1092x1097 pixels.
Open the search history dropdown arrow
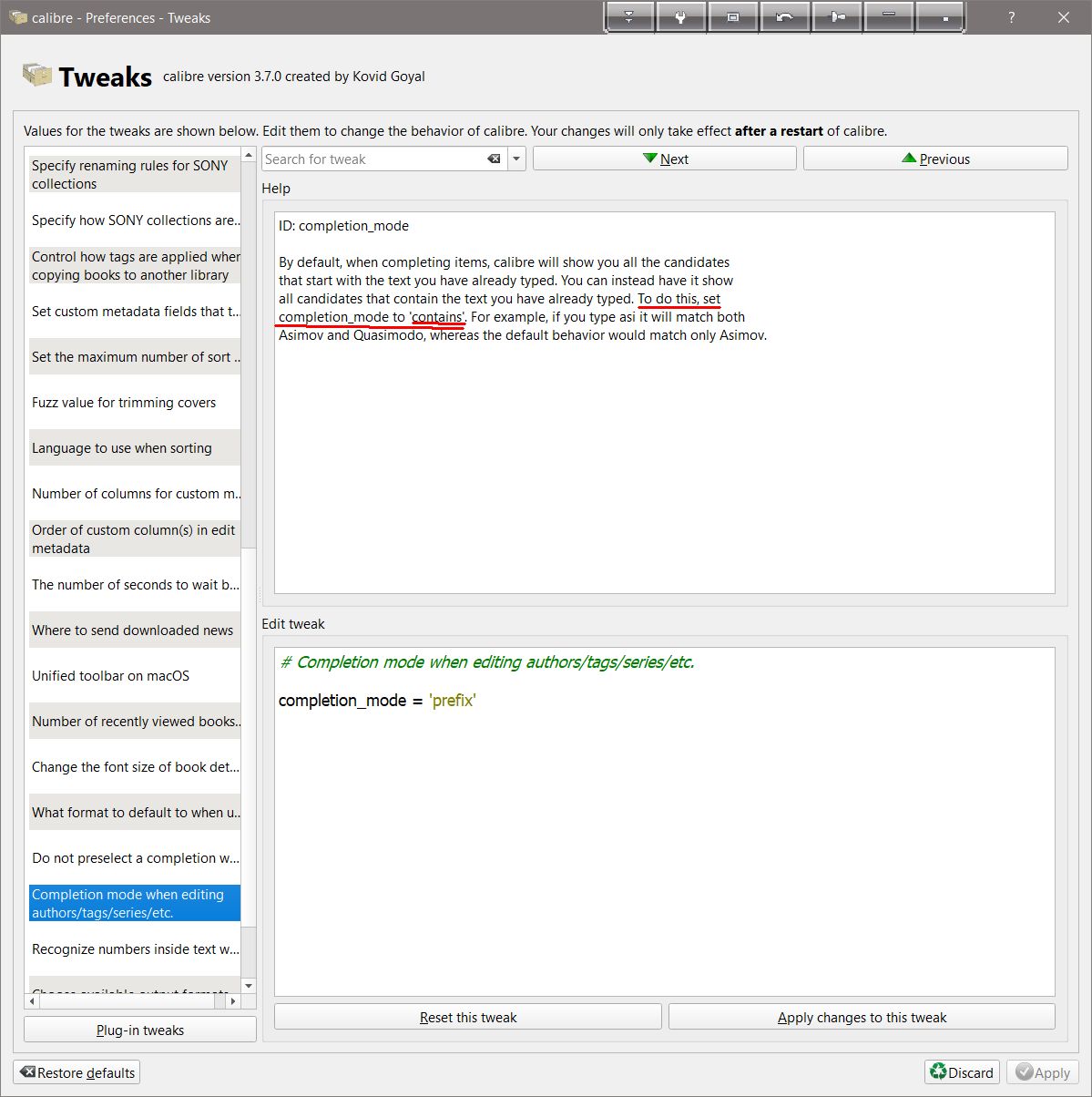[x=516, y=159]
